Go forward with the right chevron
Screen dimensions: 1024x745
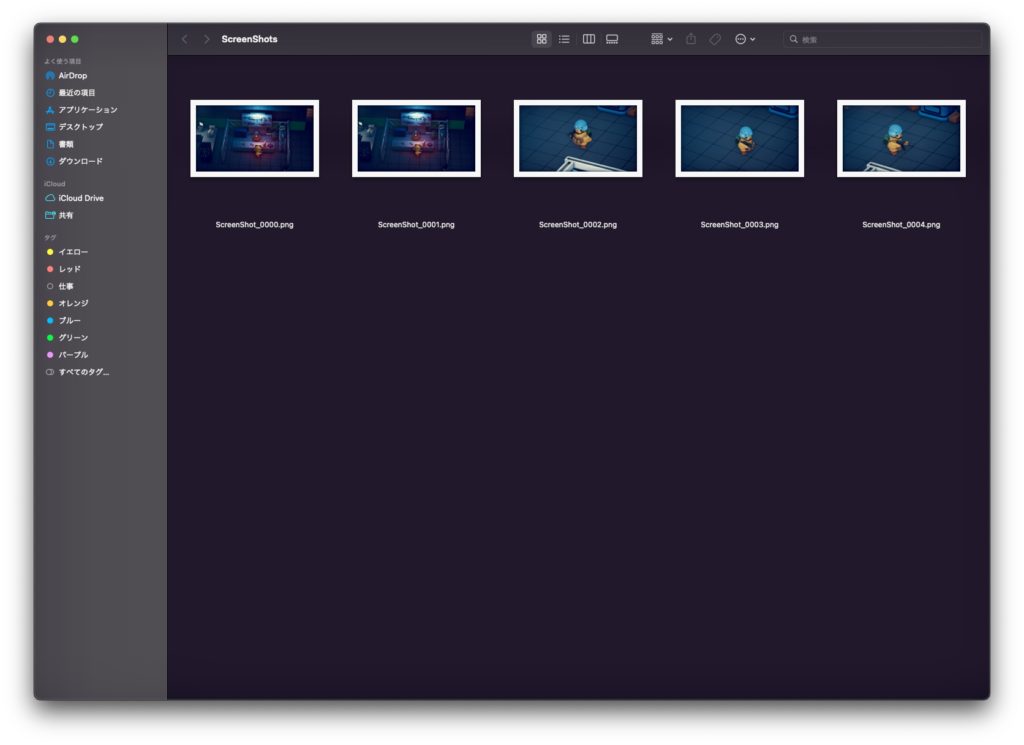[x=207, y=39]
